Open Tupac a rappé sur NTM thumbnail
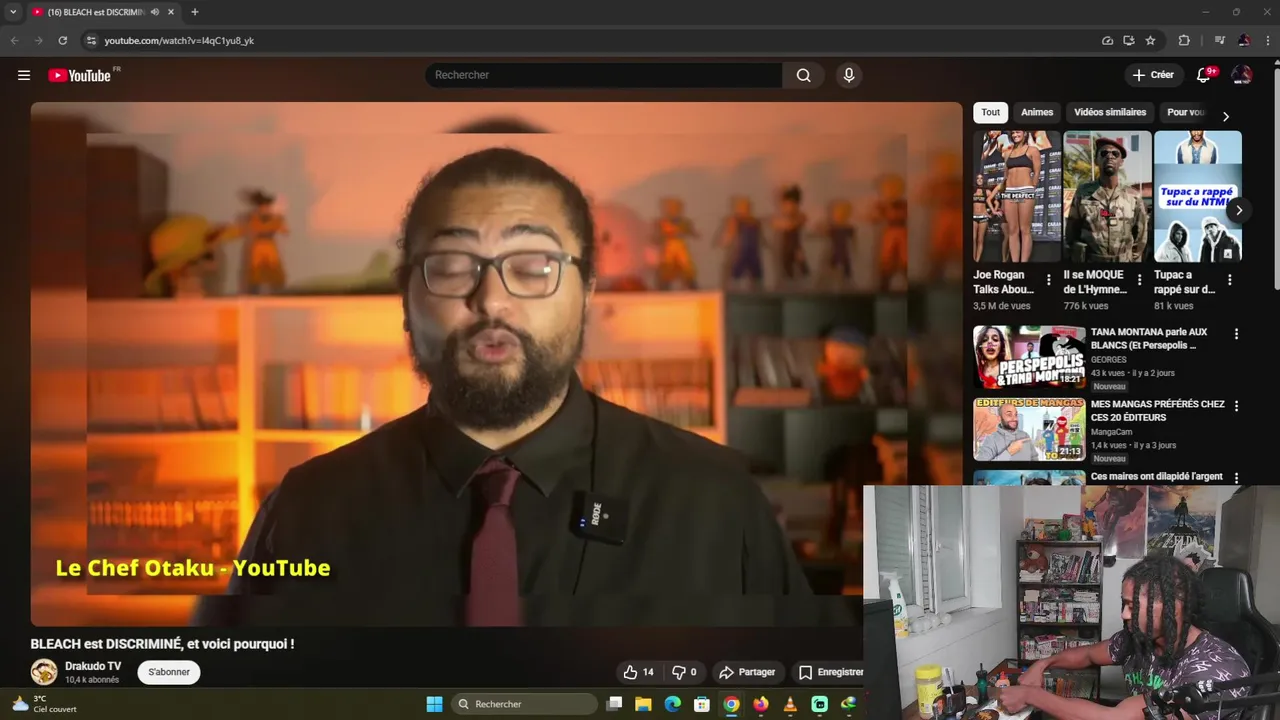Screen dimensions: 1280x720 (x=1198, y=196)
